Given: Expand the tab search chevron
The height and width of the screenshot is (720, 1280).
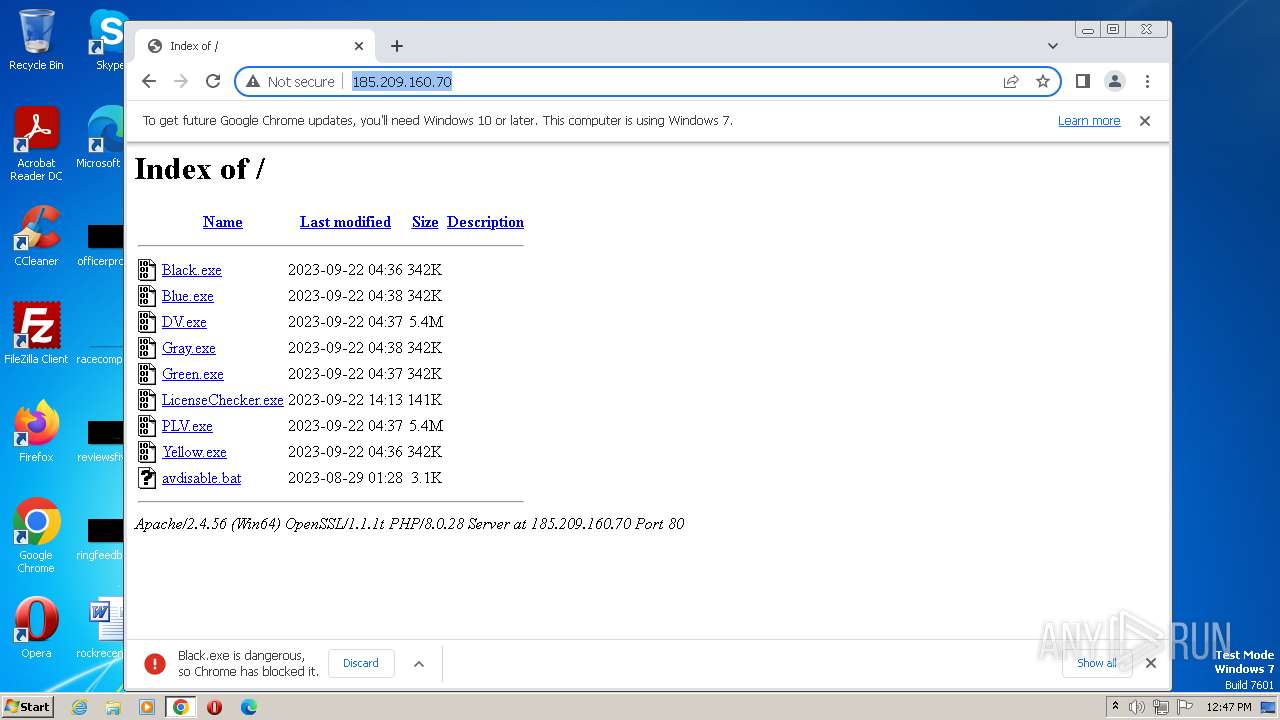Looking at the screenshot, I should pyautogui.click(x=1053, y=46).
